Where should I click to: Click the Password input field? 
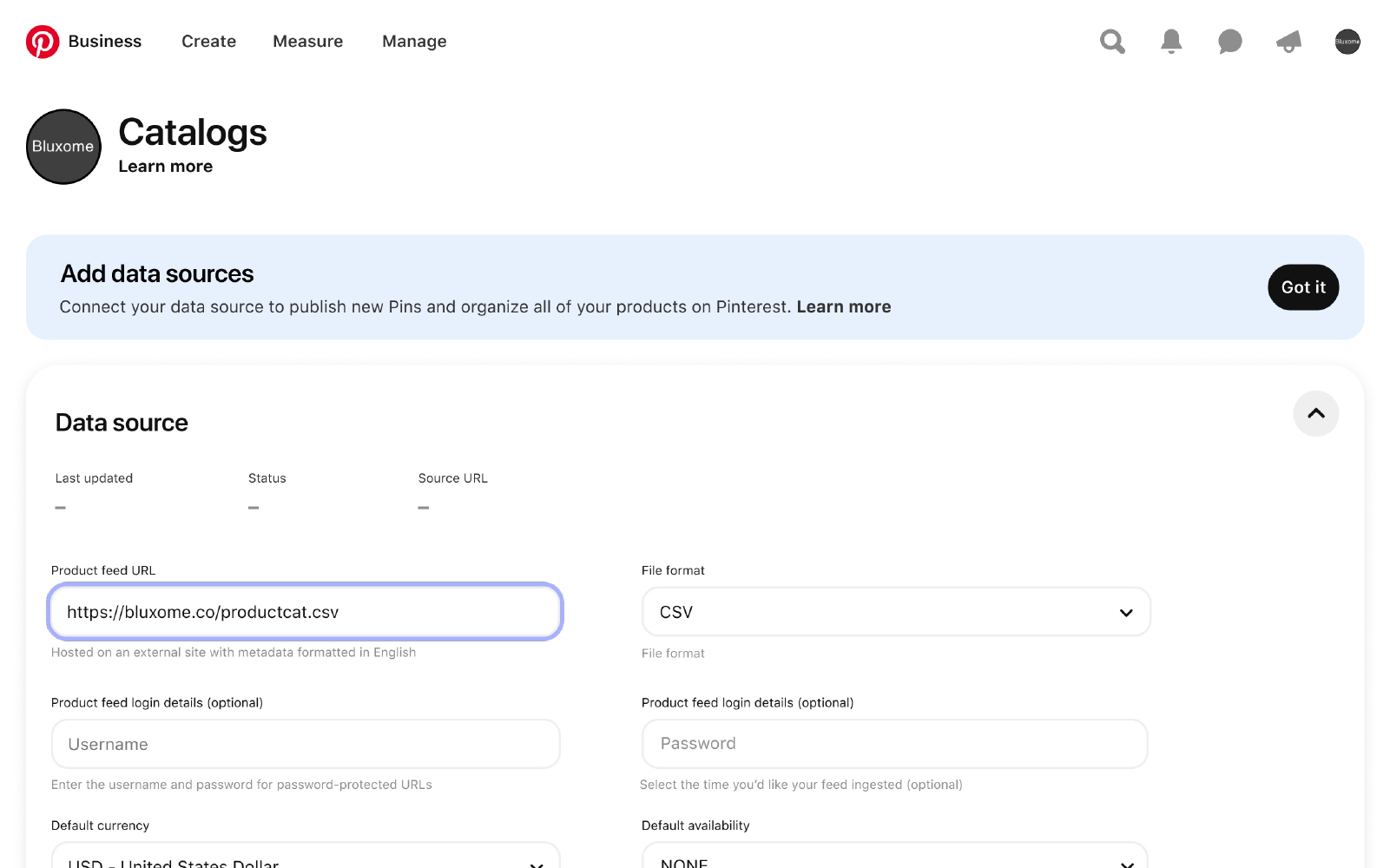tap(894, 744)
